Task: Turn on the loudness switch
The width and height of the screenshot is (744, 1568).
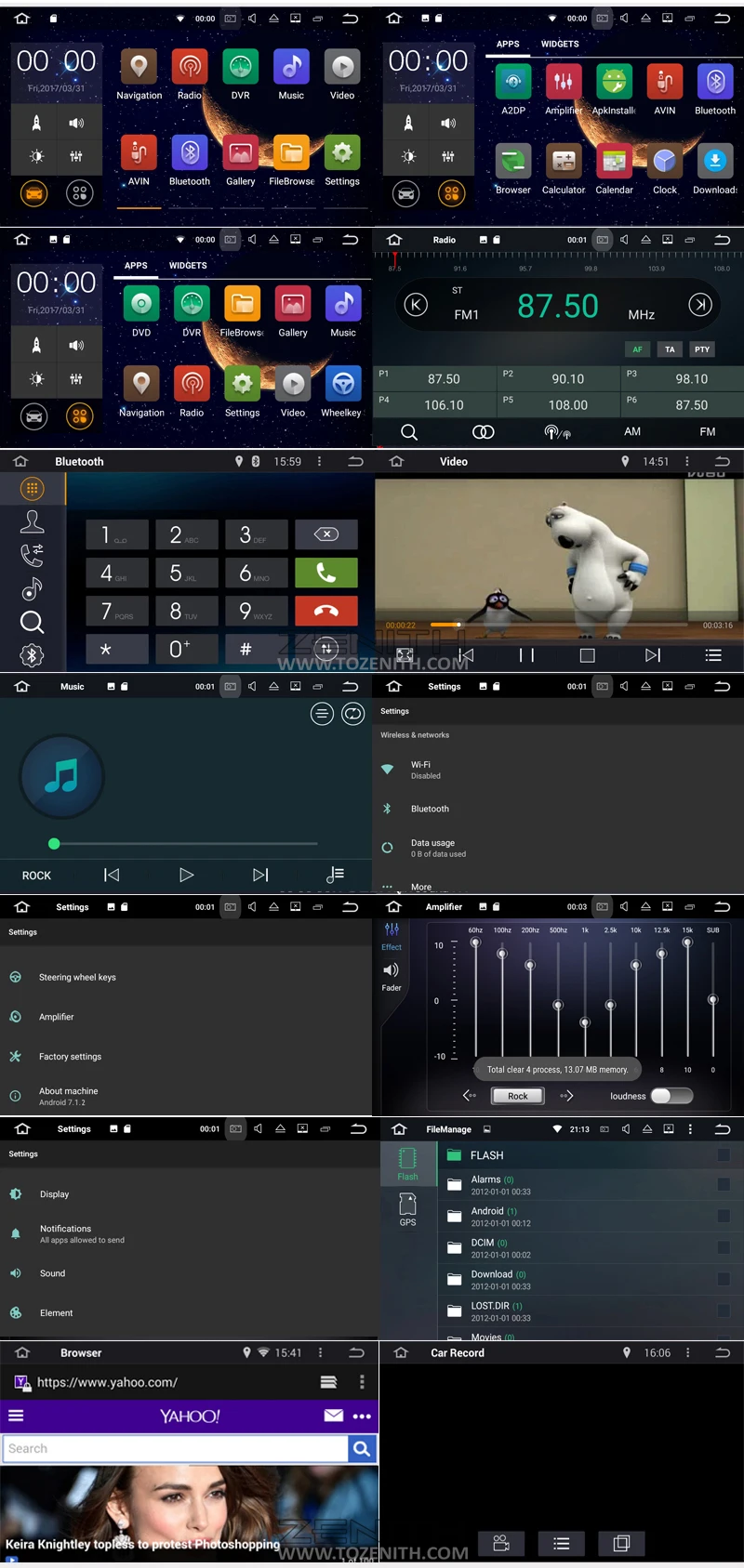Action: pos(671,1096)
